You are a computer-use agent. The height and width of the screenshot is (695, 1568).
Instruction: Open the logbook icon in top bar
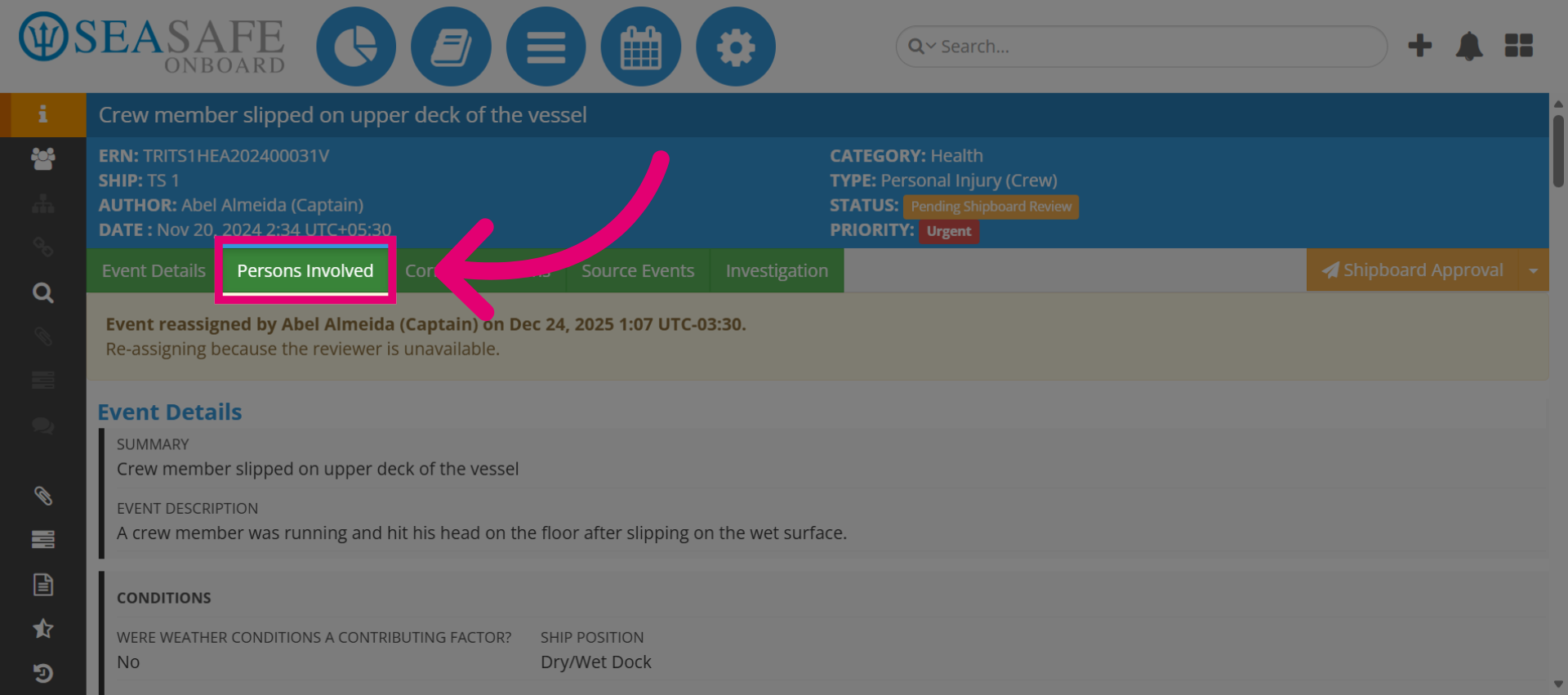(x=451, y=47)
